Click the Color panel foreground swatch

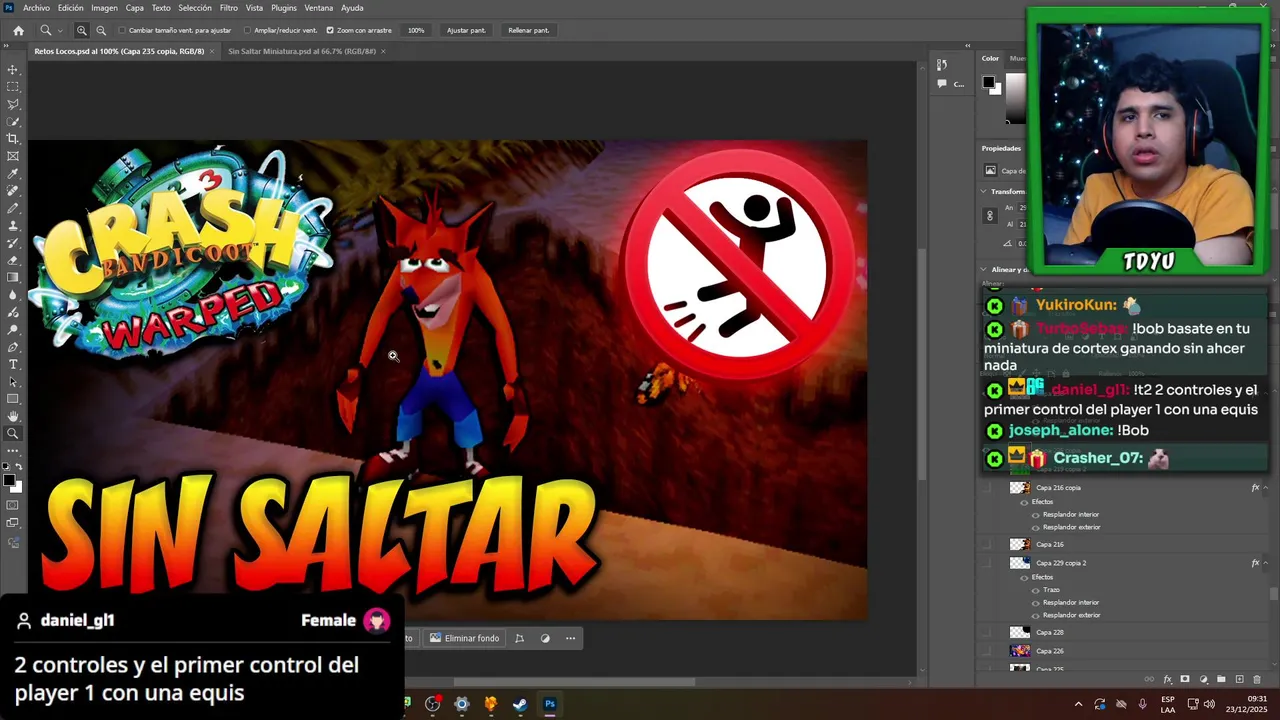pos(988,83)
